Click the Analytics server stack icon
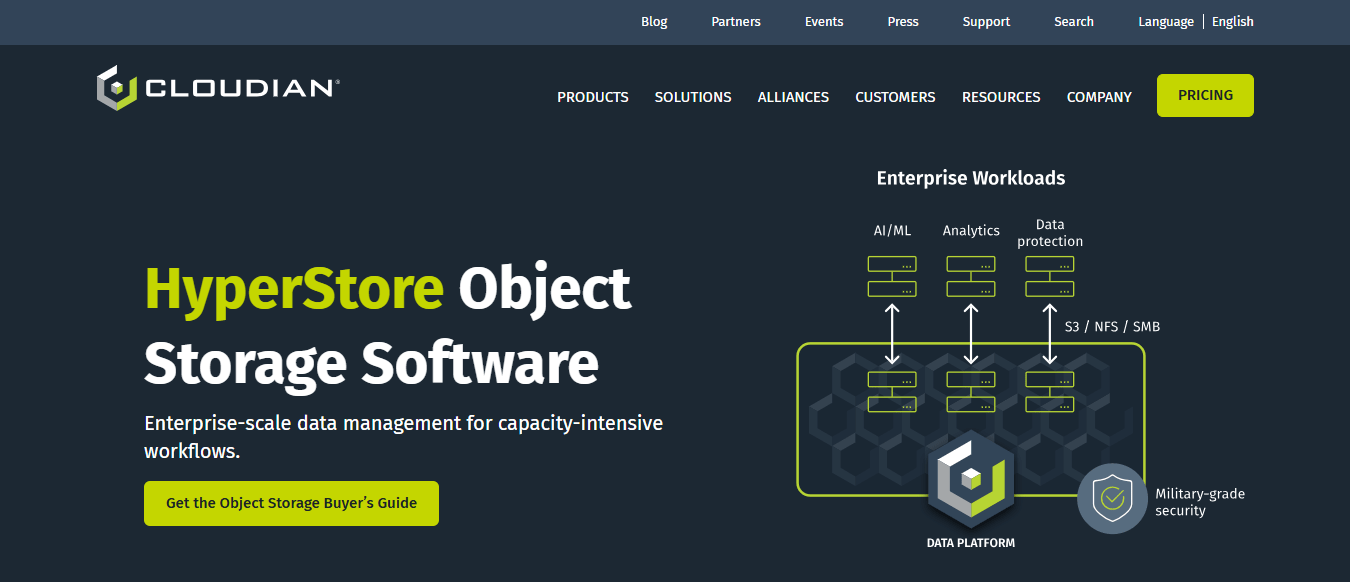This screenshot has width=1350, height=583. (970, 277)
